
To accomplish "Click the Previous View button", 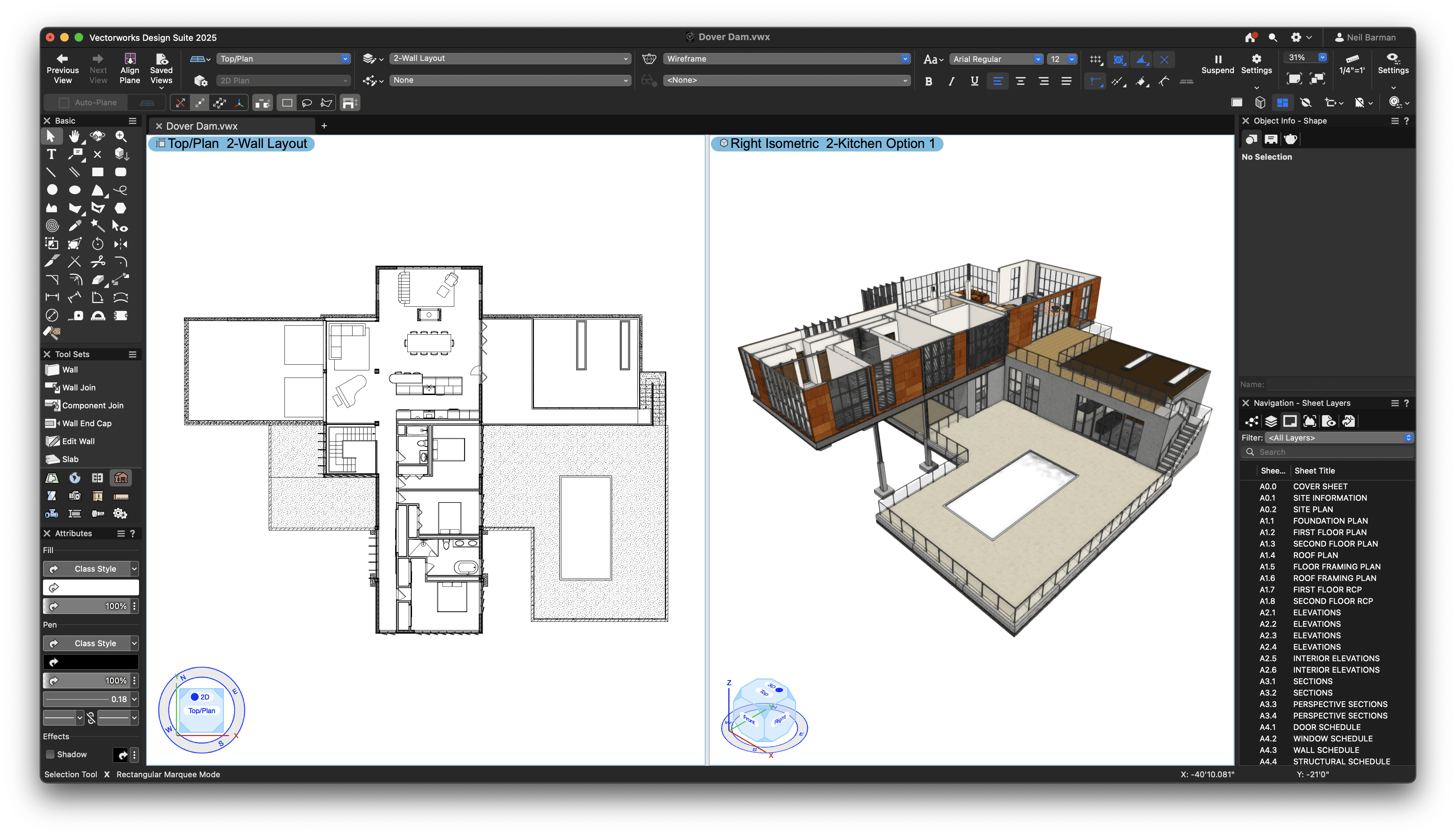I will pos(63,67).
